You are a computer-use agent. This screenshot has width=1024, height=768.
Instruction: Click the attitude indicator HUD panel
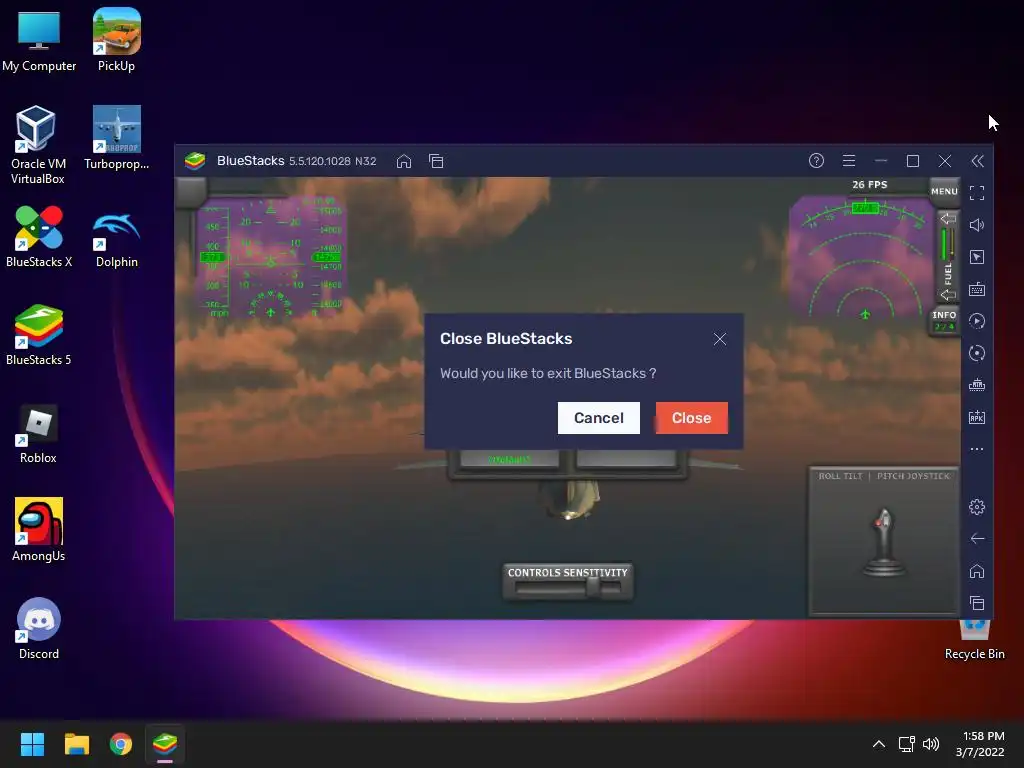click(x=270, y=259)
